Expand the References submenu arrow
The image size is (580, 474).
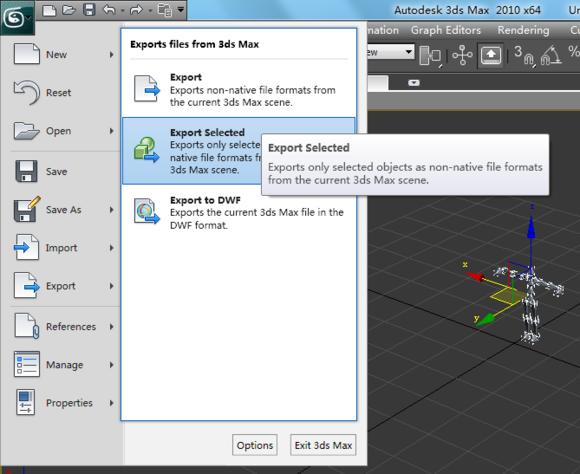[111, 327]
